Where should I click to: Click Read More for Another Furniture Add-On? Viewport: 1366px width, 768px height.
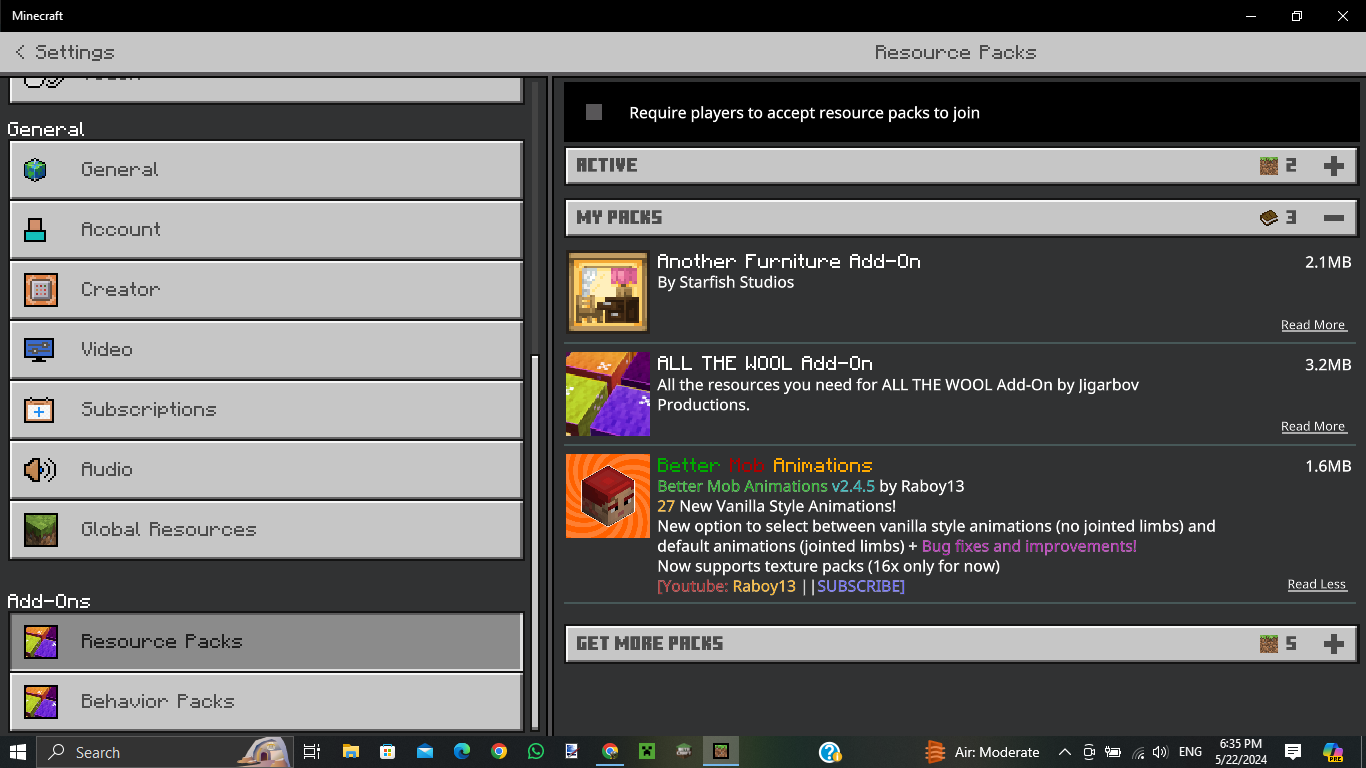[1314, 325]
